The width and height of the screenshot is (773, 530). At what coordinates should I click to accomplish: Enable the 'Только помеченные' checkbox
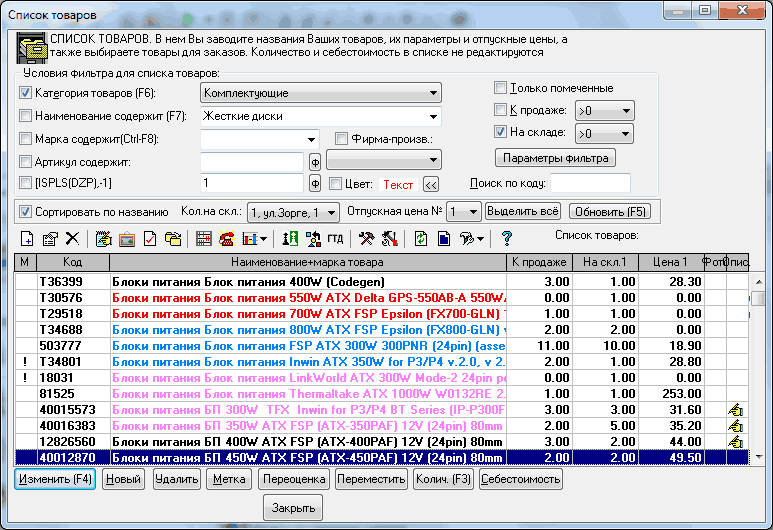point(501,88)
